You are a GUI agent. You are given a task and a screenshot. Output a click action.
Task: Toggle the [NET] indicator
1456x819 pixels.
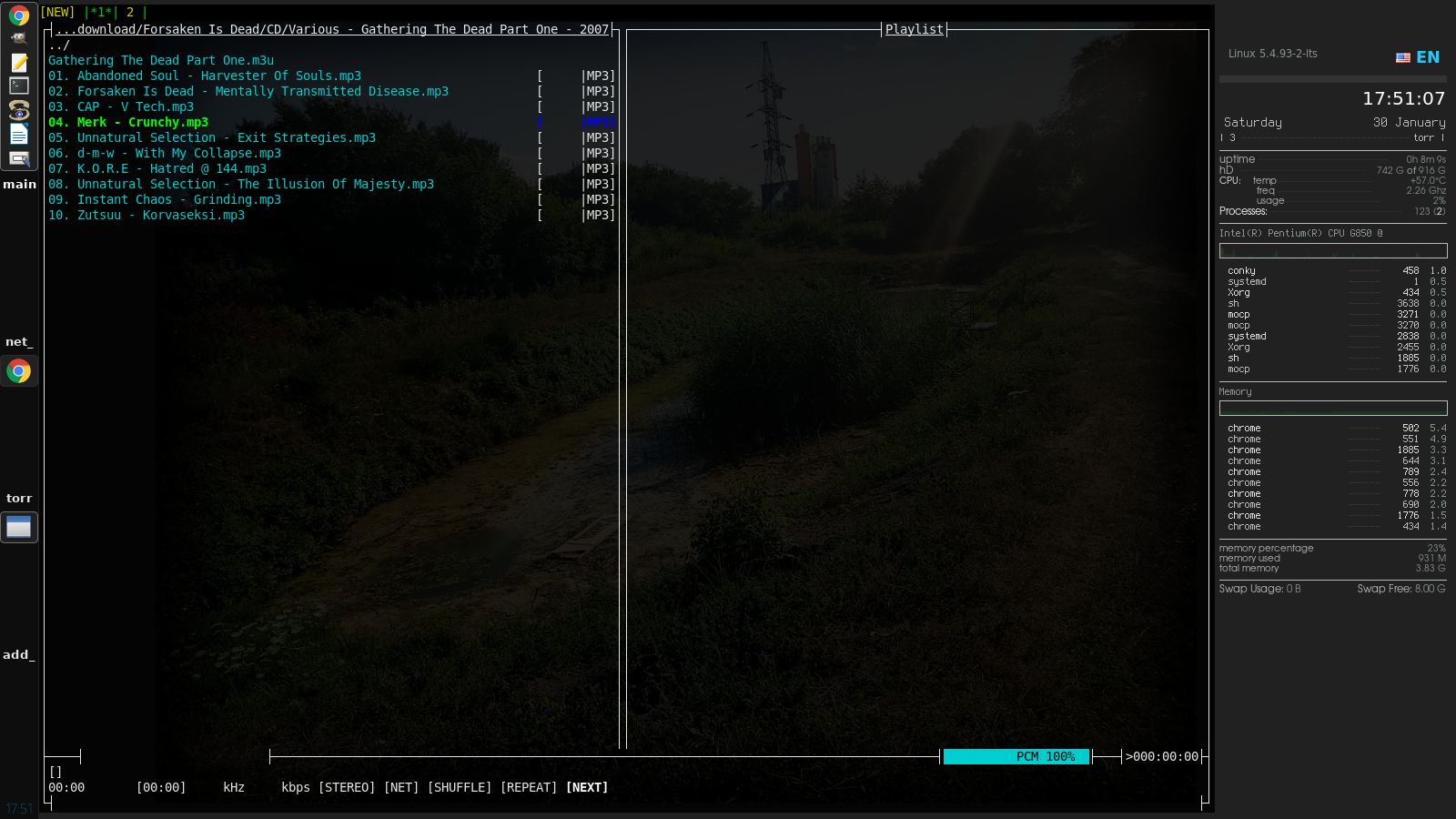[x=401, y=788]
